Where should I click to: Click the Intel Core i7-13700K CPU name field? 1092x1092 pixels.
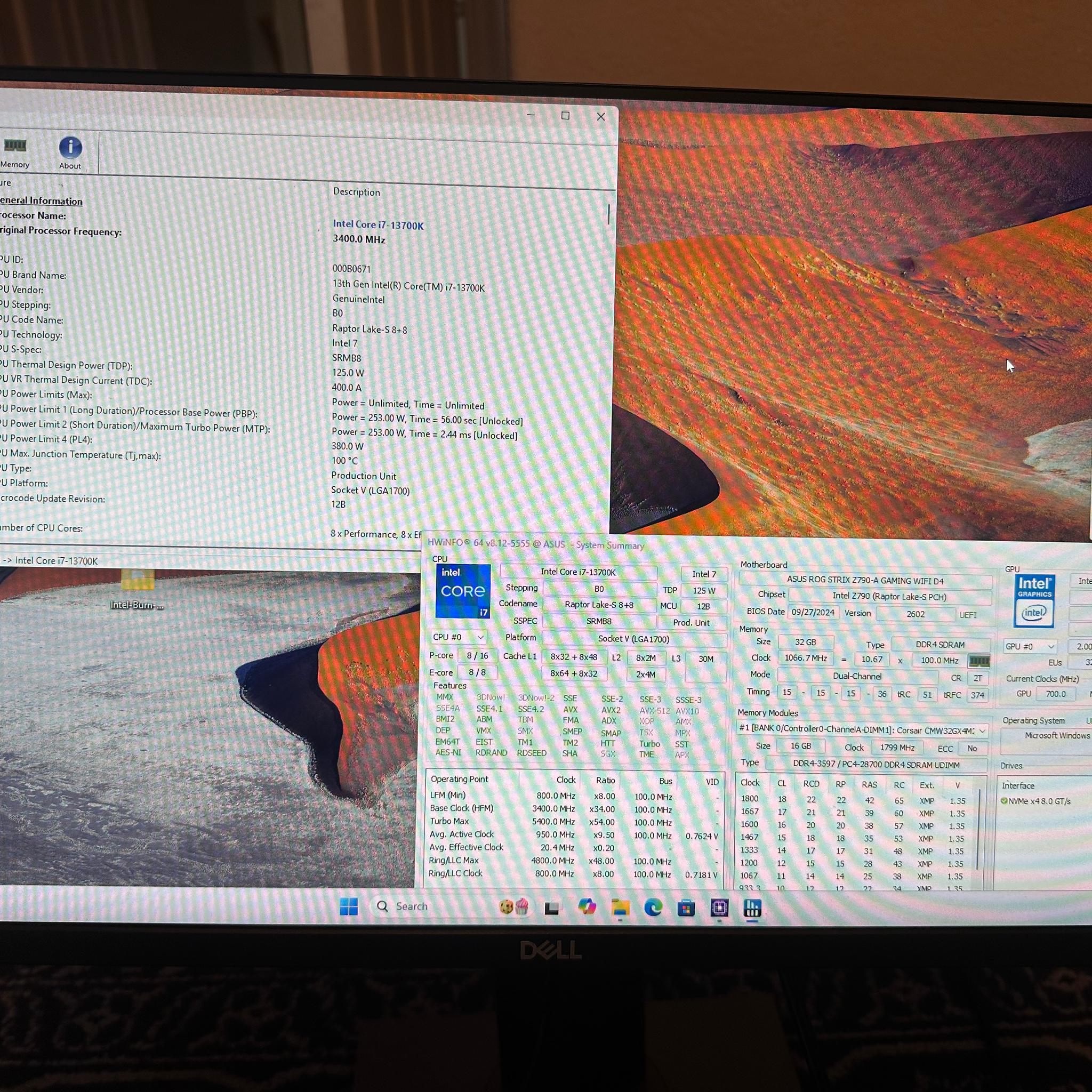click(578, 572)
